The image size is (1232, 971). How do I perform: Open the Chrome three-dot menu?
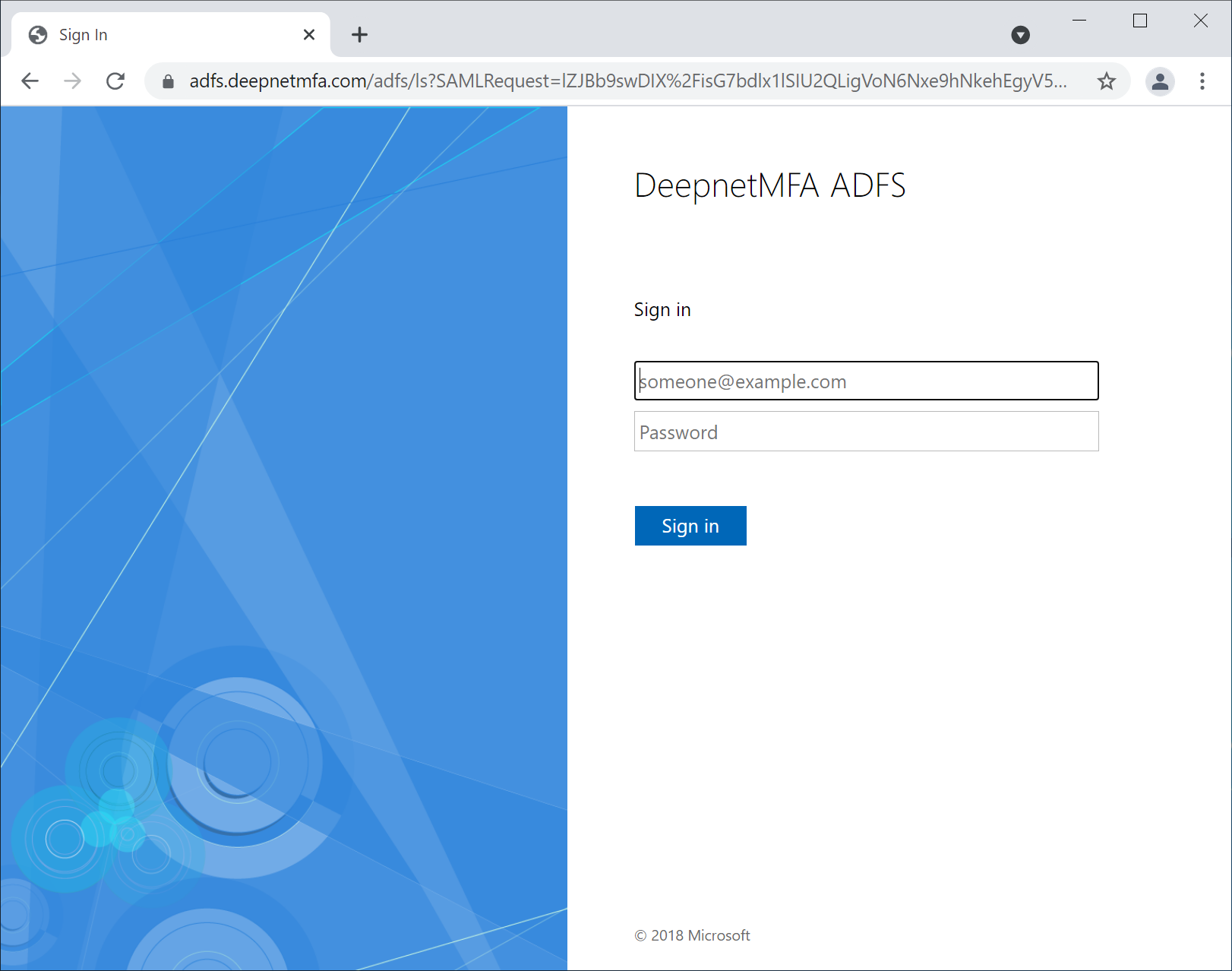1202,81
